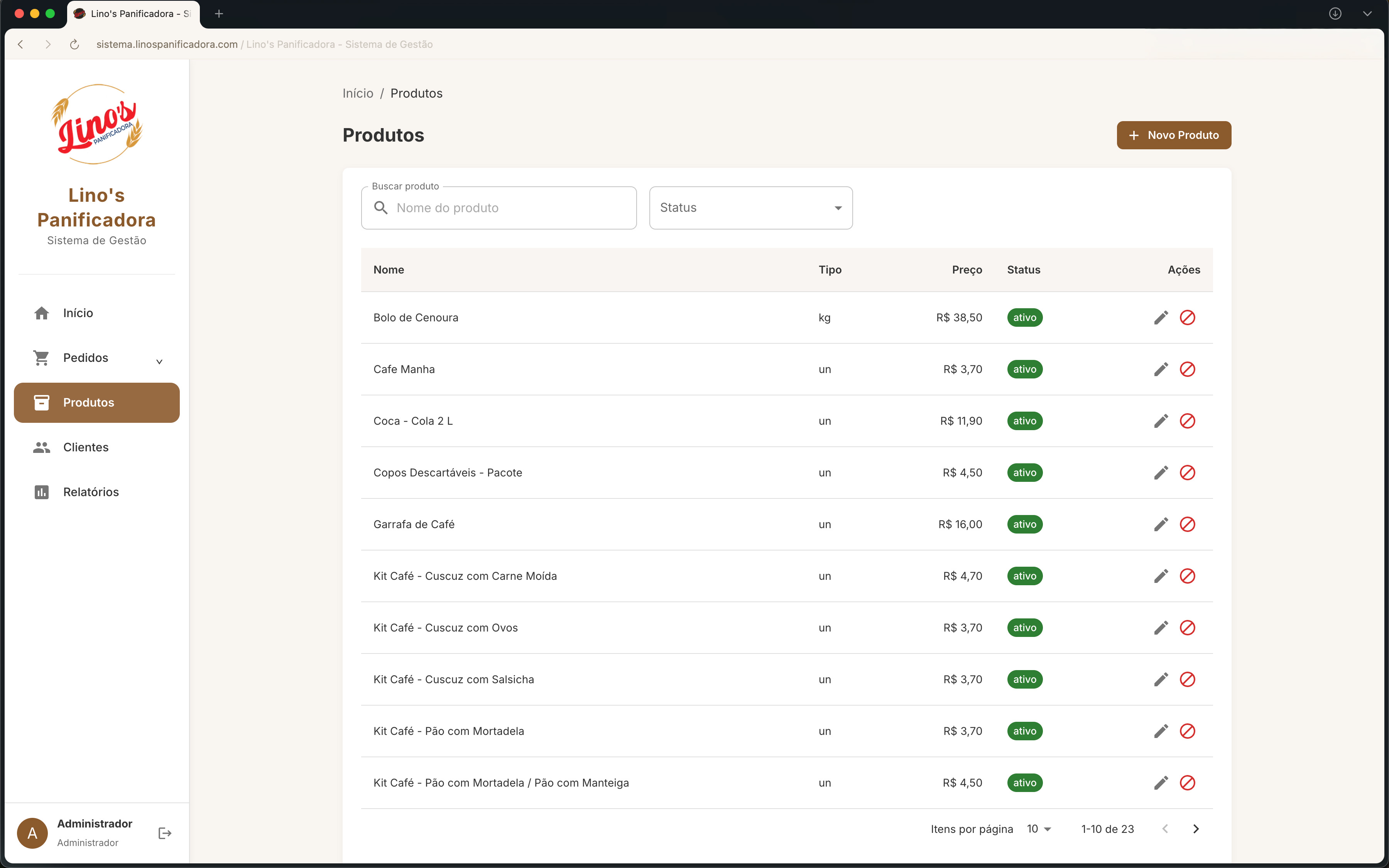
Task: Click the R$ 11,90 price cell
Action: [961, 421]
